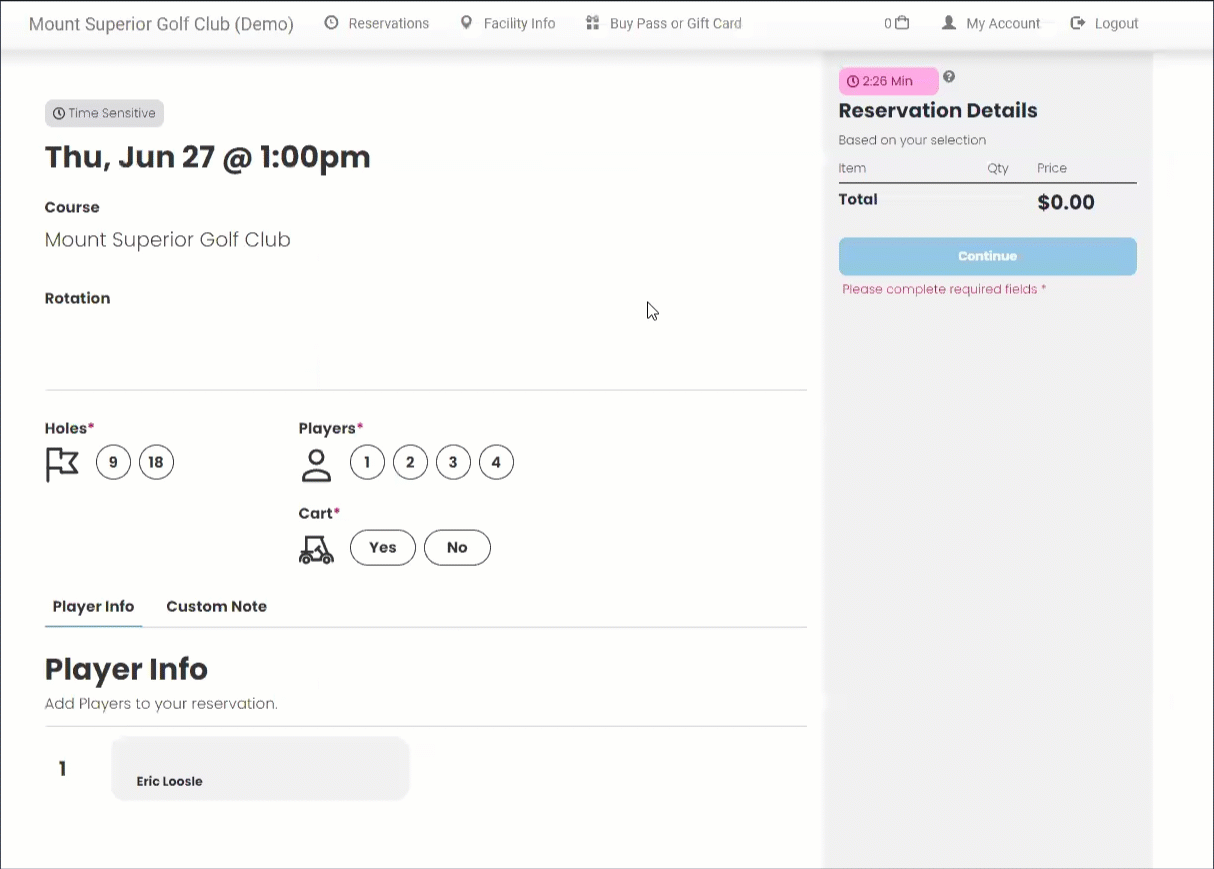This screenshot has height=869, width=1214.
Task: Switch to the Custom Note tab
Action: (216, 606)
